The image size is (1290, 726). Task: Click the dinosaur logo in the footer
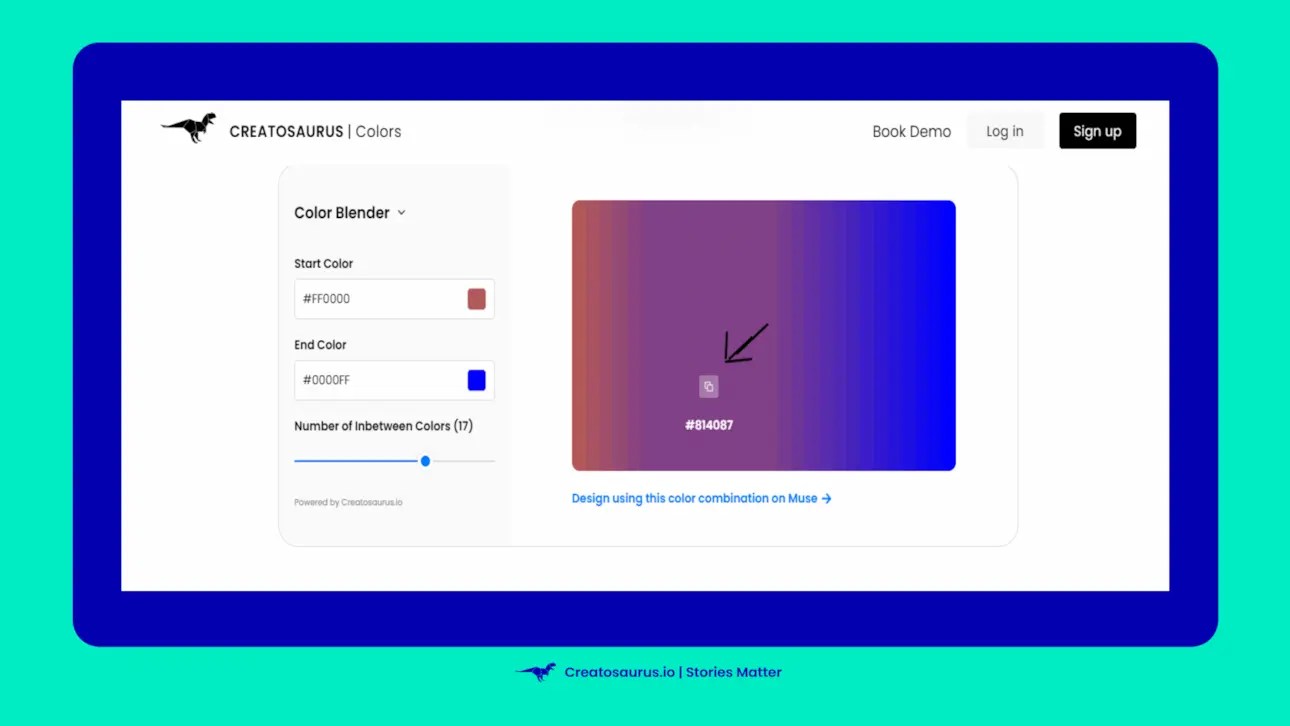coord(536,671)
